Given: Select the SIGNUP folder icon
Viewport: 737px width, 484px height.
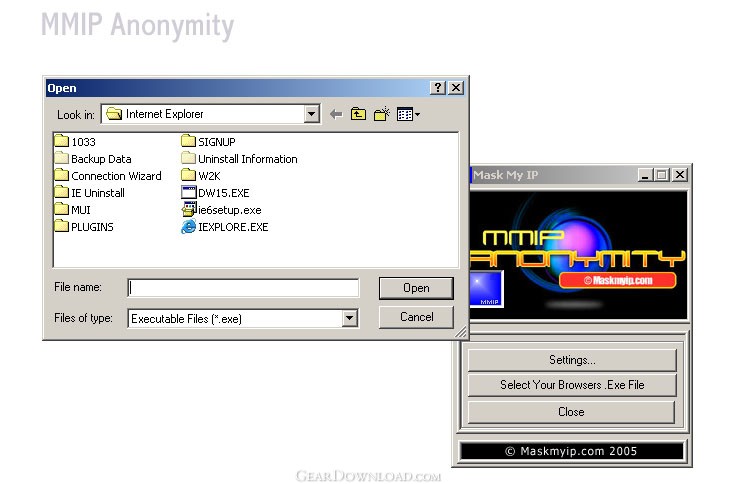Looking at the screenshot, I should click(188, 141).
